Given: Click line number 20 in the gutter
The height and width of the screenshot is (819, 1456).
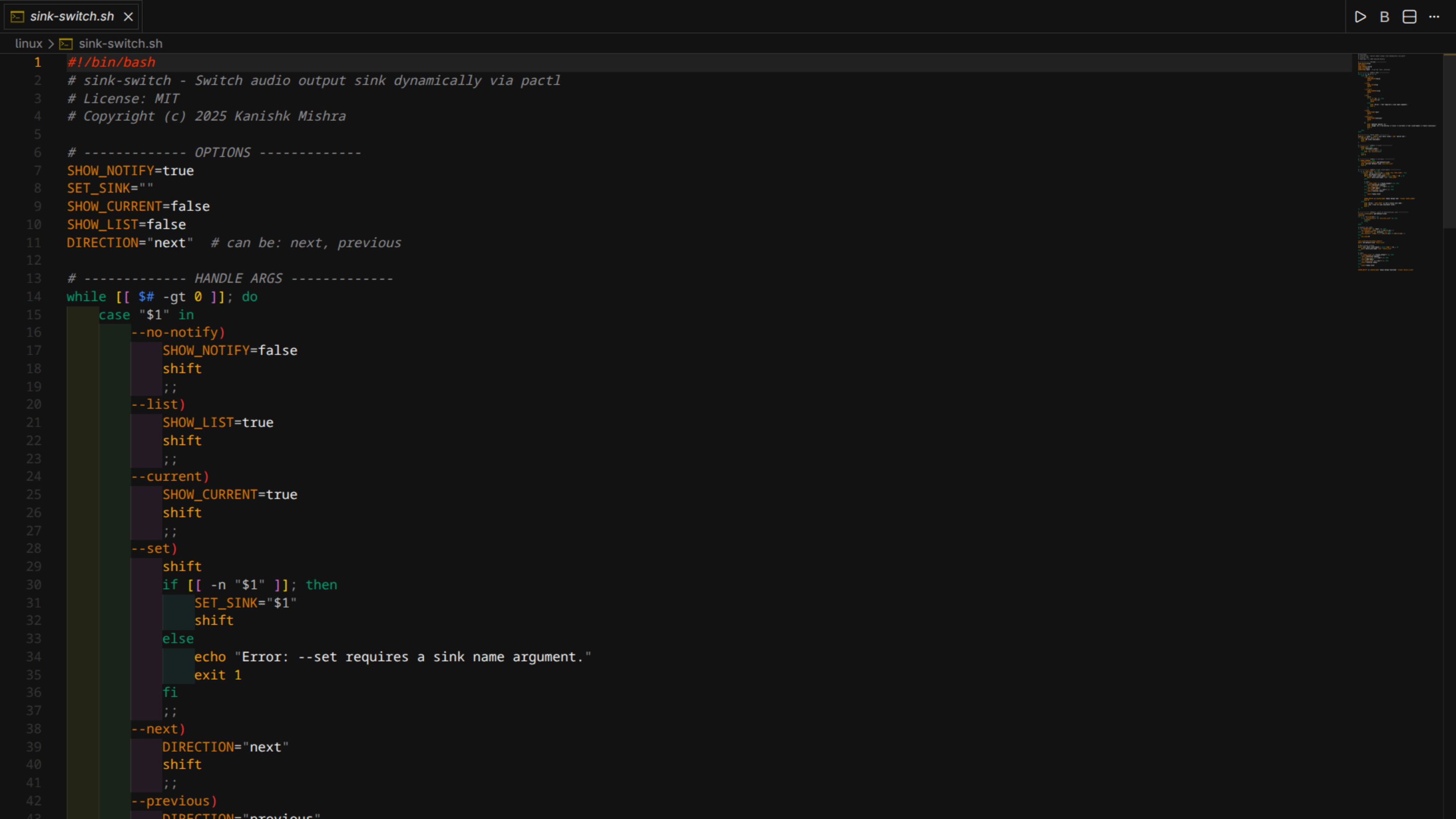Looking at the screenshot, I should pos(34,404).
